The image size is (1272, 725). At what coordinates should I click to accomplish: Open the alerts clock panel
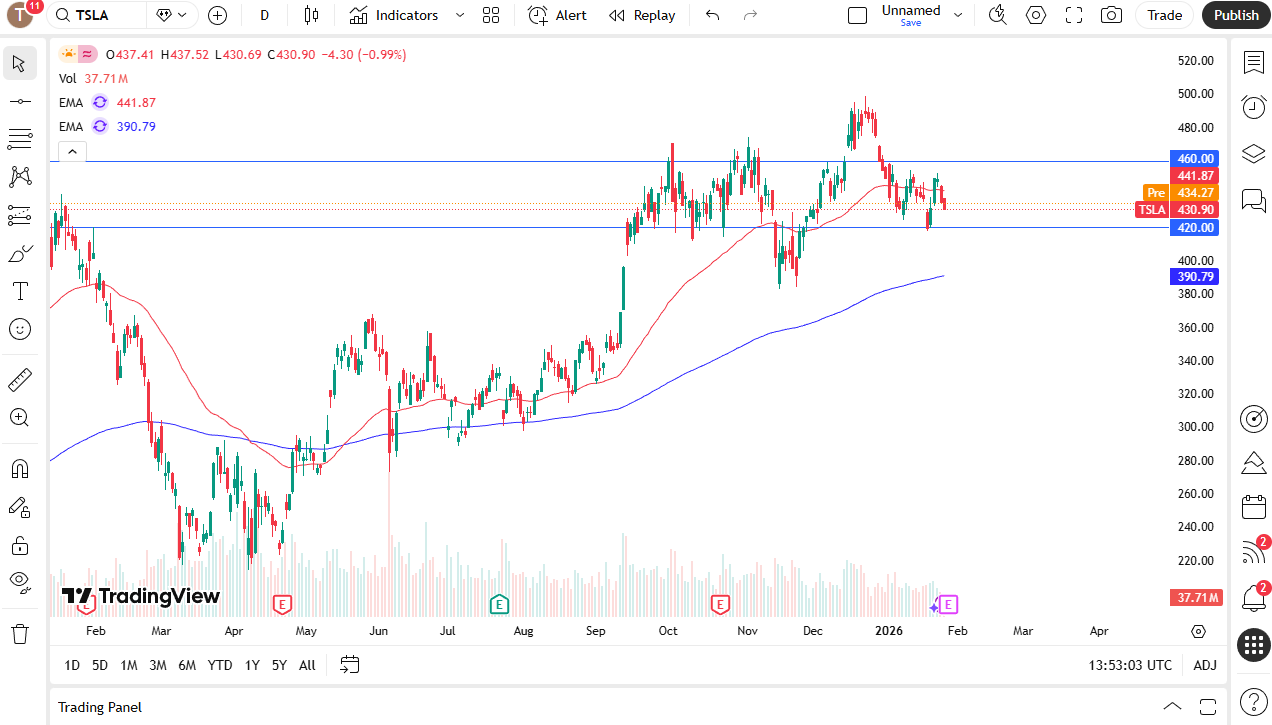click(x=1254, y=107)
